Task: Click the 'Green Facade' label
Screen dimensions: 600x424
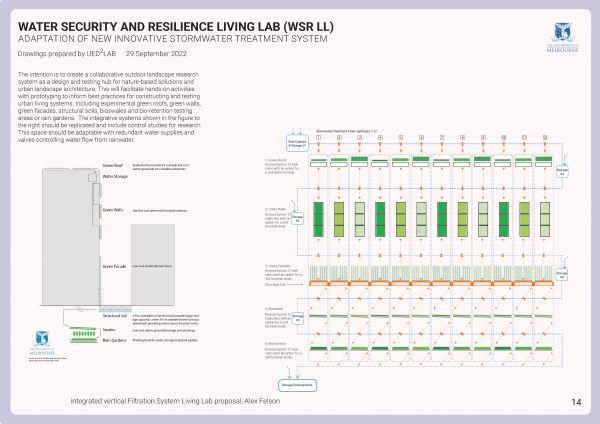Action: [114, 266]
